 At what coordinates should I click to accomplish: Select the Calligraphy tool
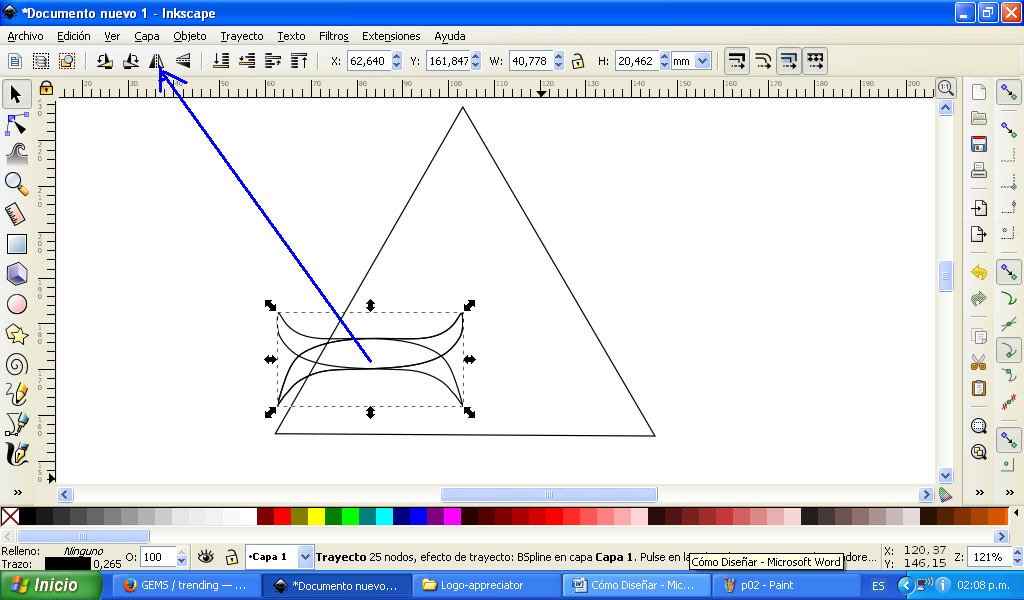(16, 454)
